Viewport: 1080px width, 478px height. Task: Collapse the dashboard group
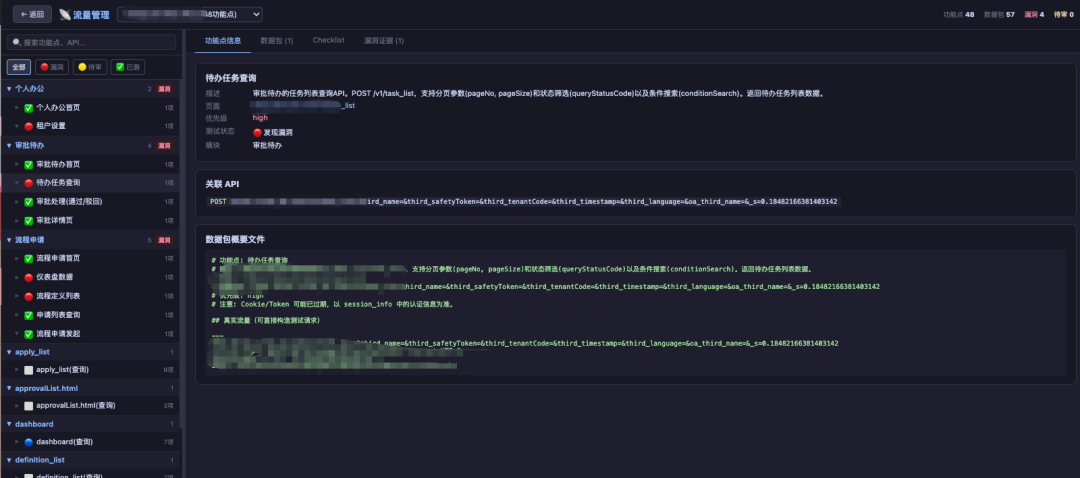(x=9, y=424)
